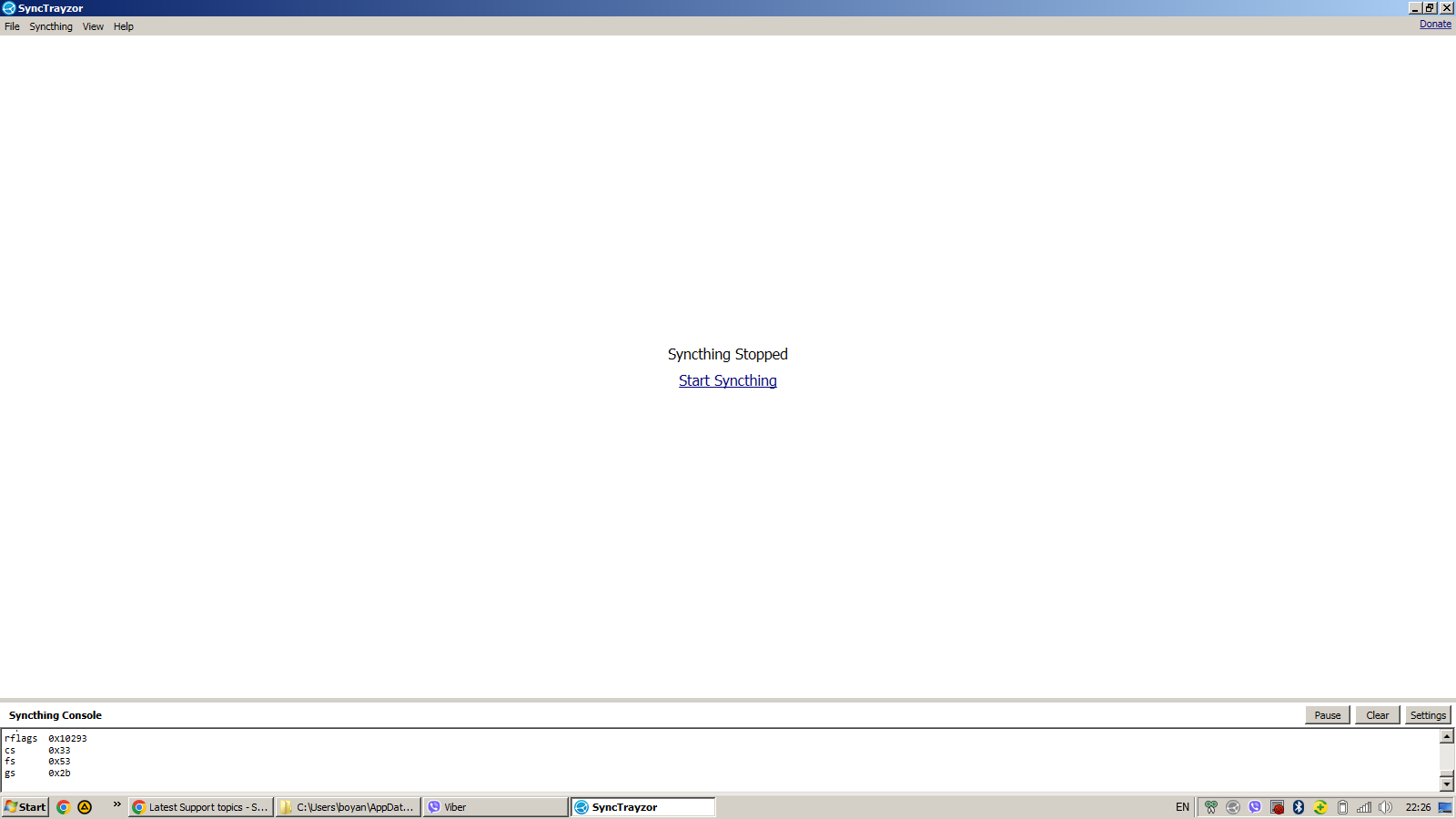Click the 'Syncthing Stopped' status text
Image resolution: width=1456 pixels, height=819 pixels.
click(728, 354)
